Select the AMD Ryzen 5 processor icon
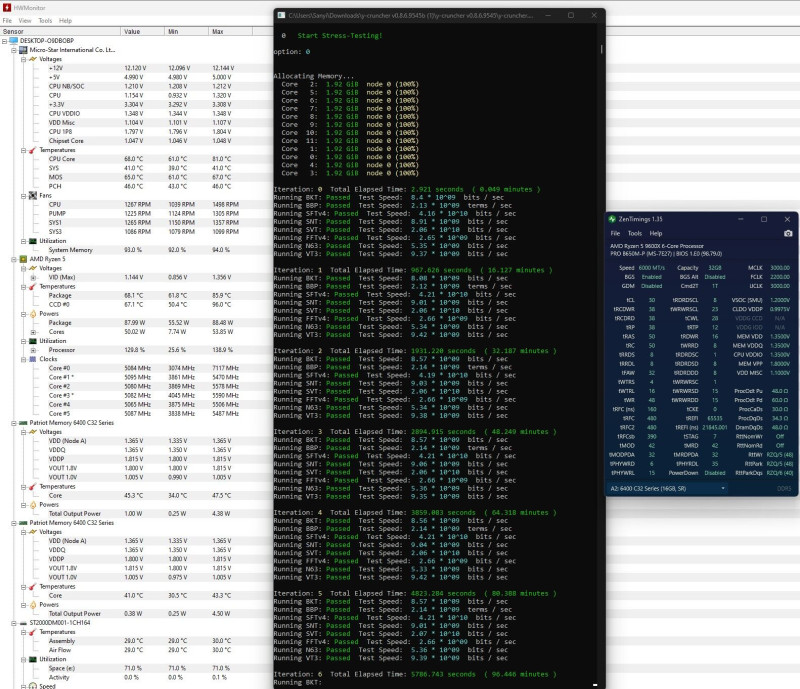Viewport: 800px width, 689px height. (23, 259)
